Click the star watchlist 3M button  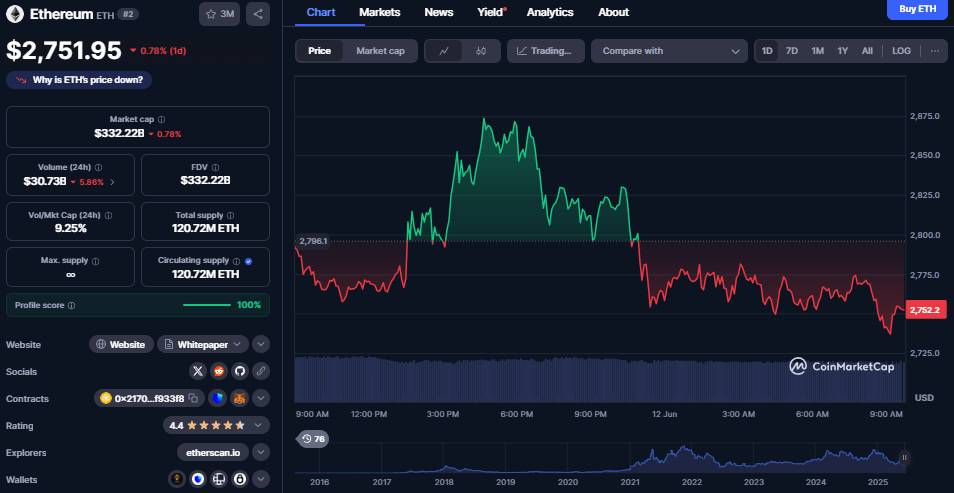point(219,14)
